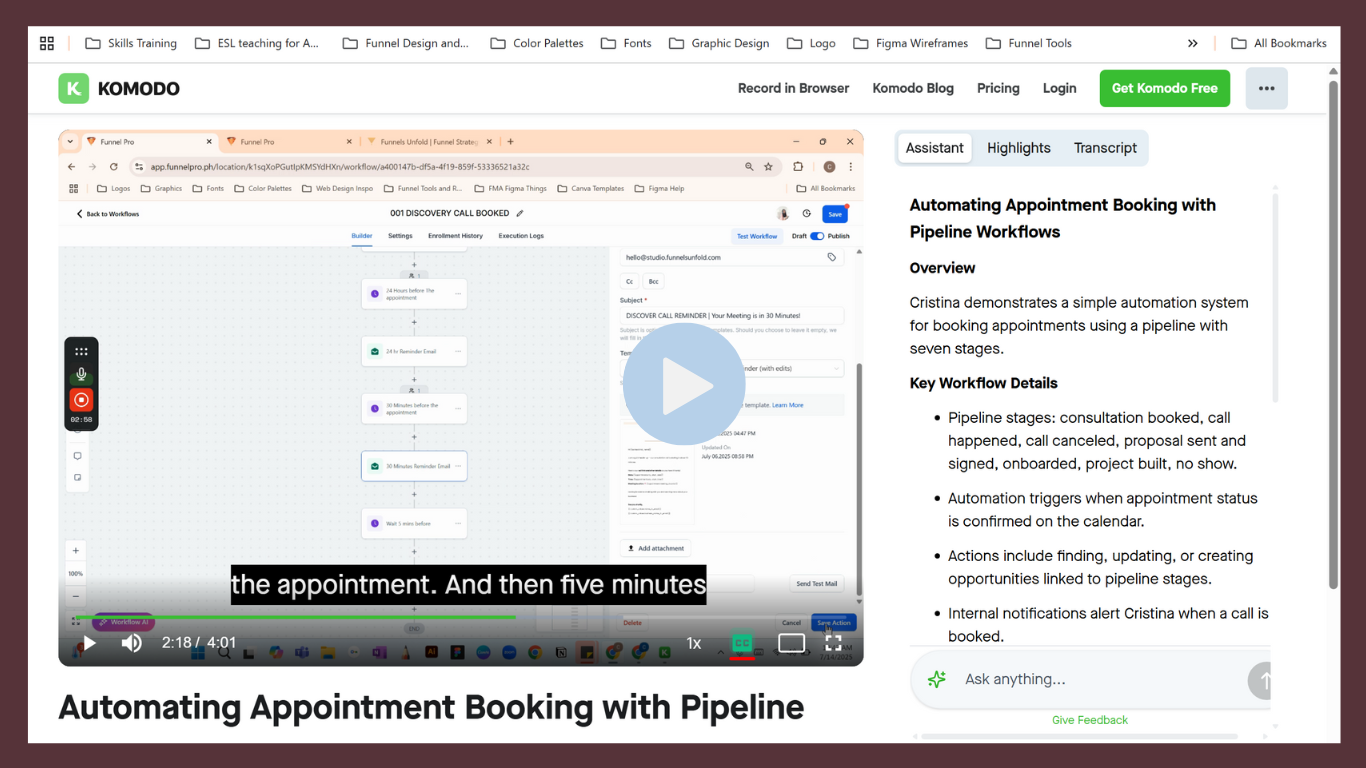Click the 2:18 / 4:01 time display
1366x768 pixels.
pyautogui.click(x=199, y=643)
